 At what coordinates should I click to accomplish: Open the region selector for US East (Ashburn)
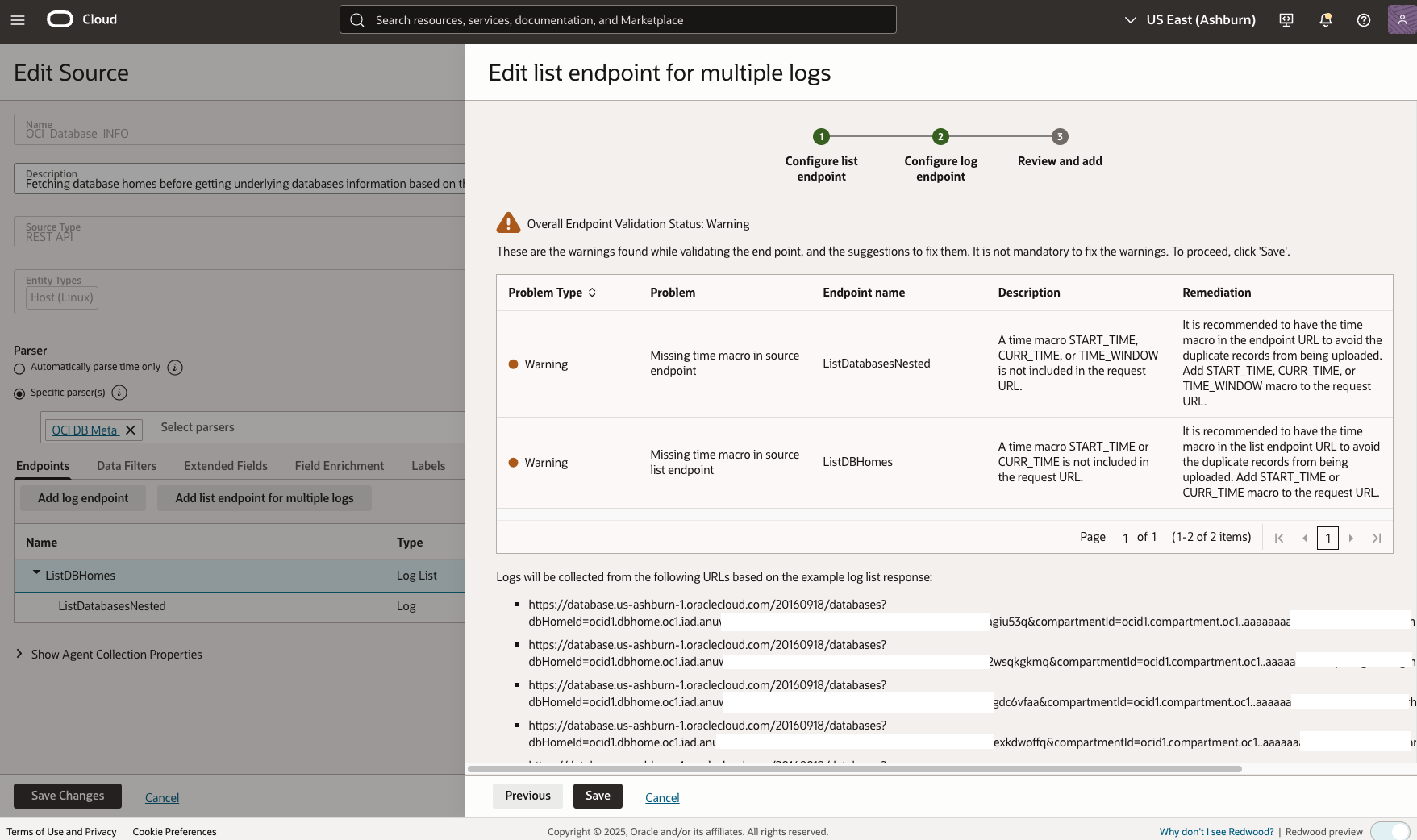click(1191, 19)
